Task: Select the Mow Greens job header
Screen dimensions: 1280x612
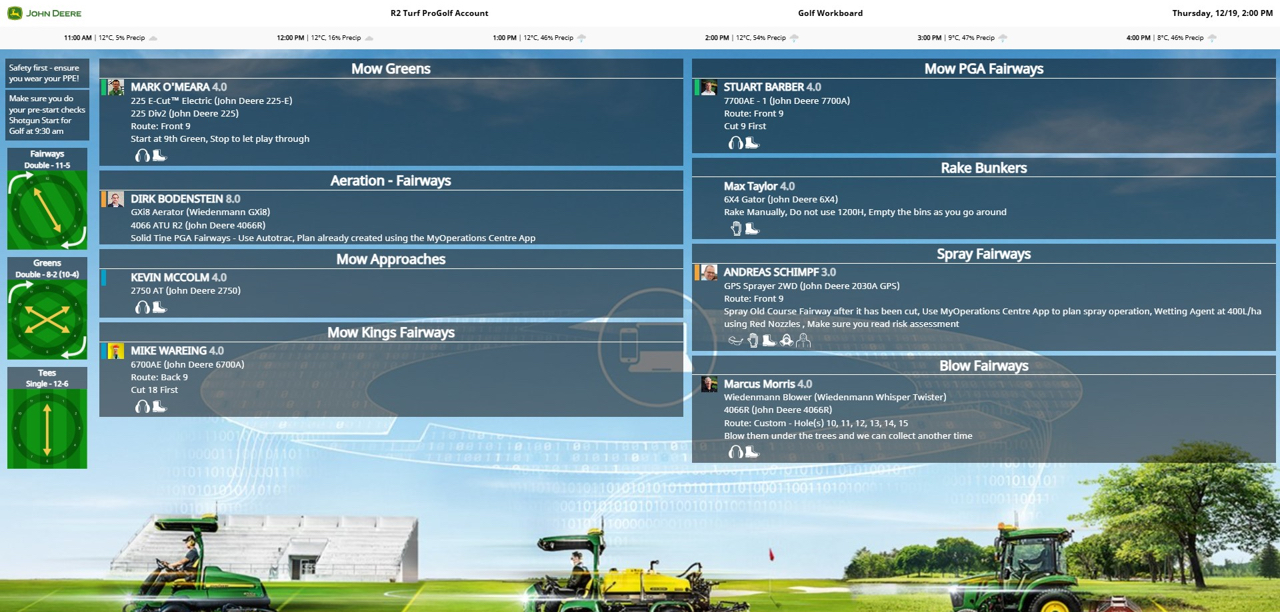Action: click(390, 69)
